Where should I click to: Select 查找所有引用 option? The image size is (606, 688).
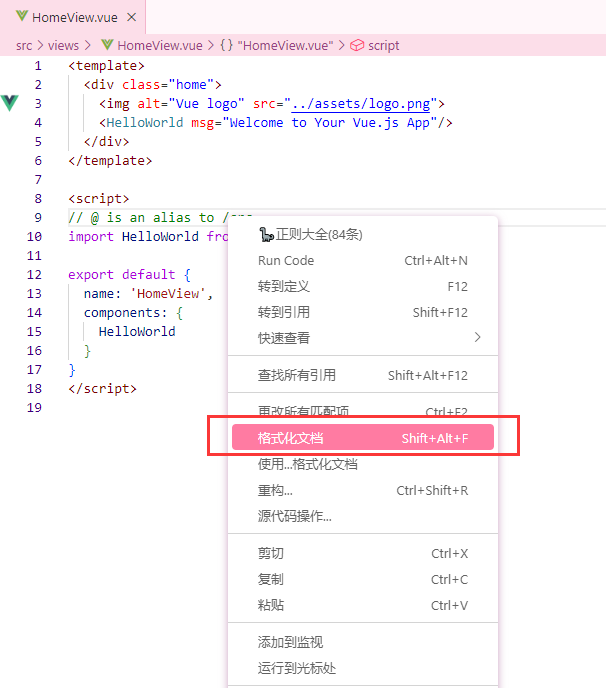[x=297, y=375]
